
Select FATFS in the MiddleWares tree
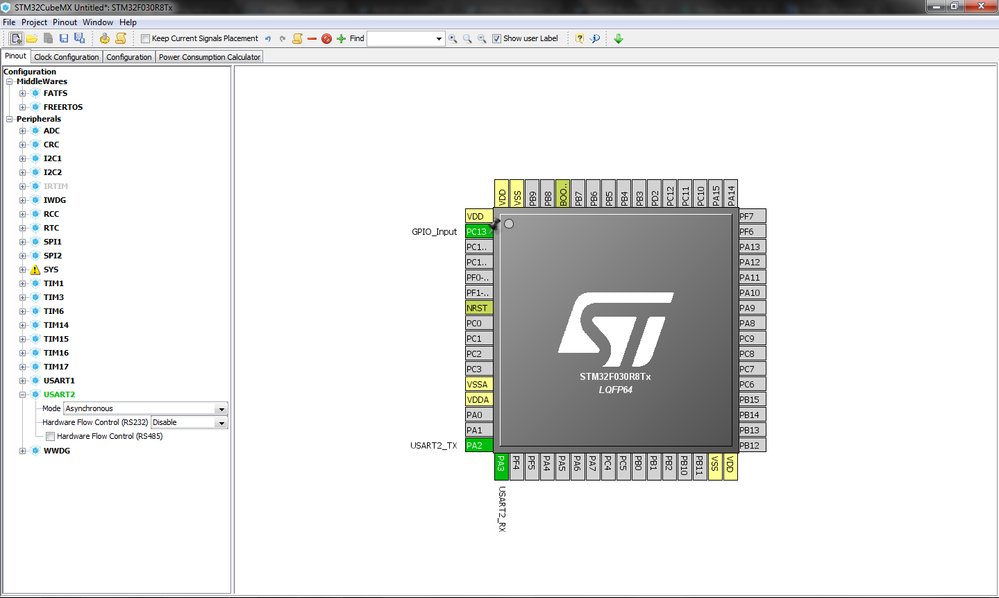point(55,93)
